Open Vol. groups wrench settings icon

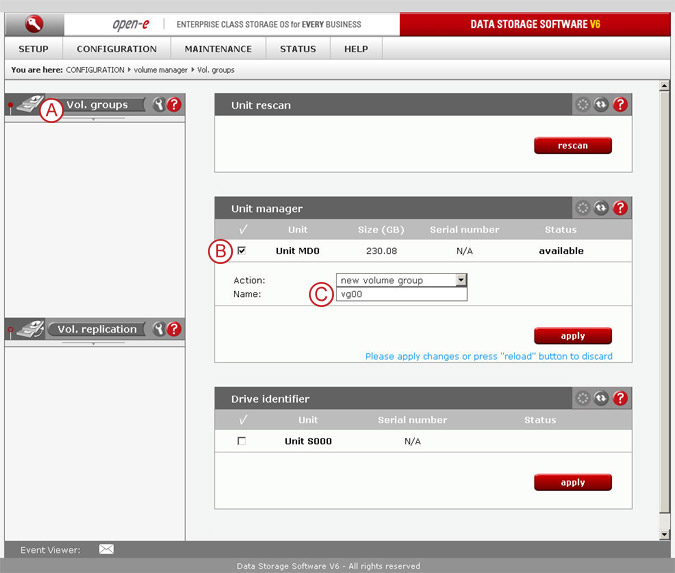tap(159, 105)
